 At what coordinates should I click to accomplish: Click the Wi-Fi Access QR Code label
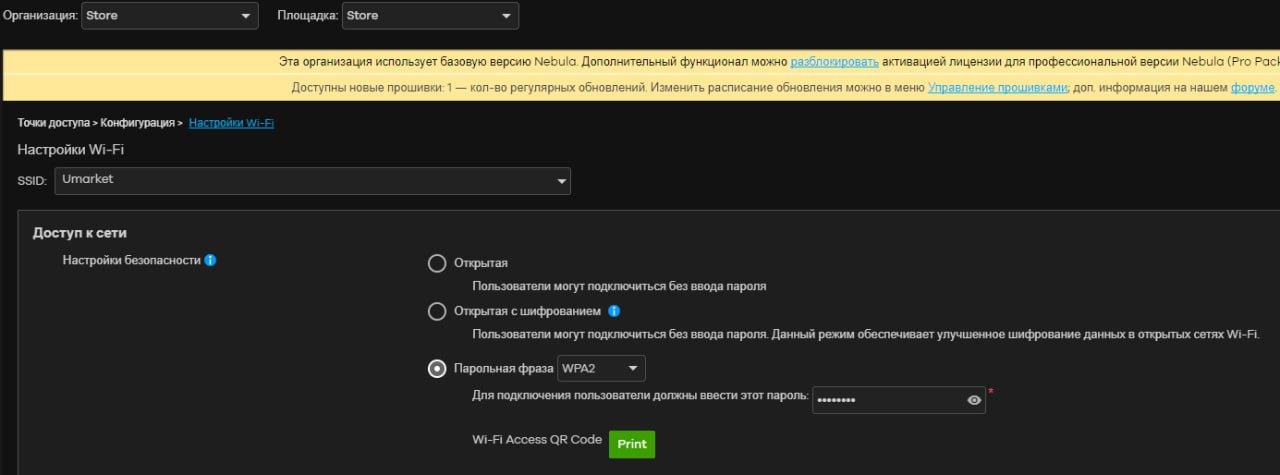[537, 440]
